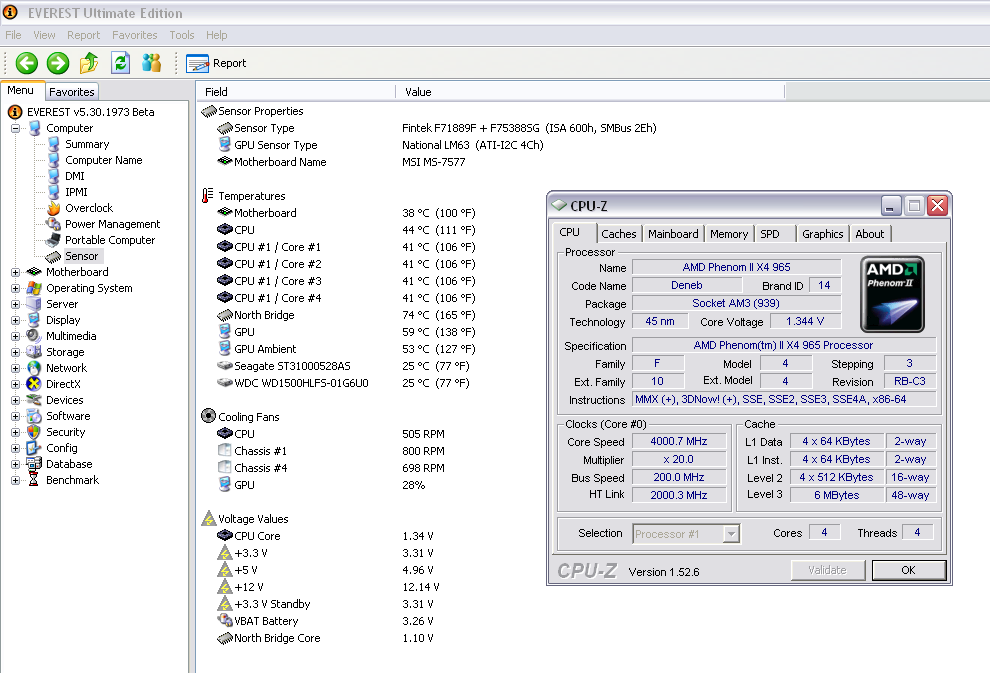This screenshot has width=990, height=673.
Task: Expand the Motherboard tree node
Action: coord(15,272)
